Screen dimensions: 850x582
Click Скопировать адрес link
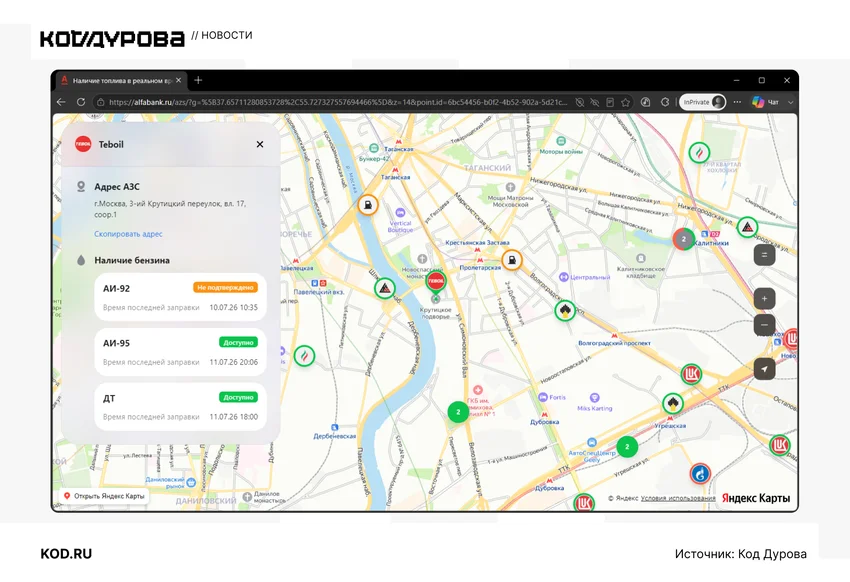pyautogui.click(x=128, y=234)
